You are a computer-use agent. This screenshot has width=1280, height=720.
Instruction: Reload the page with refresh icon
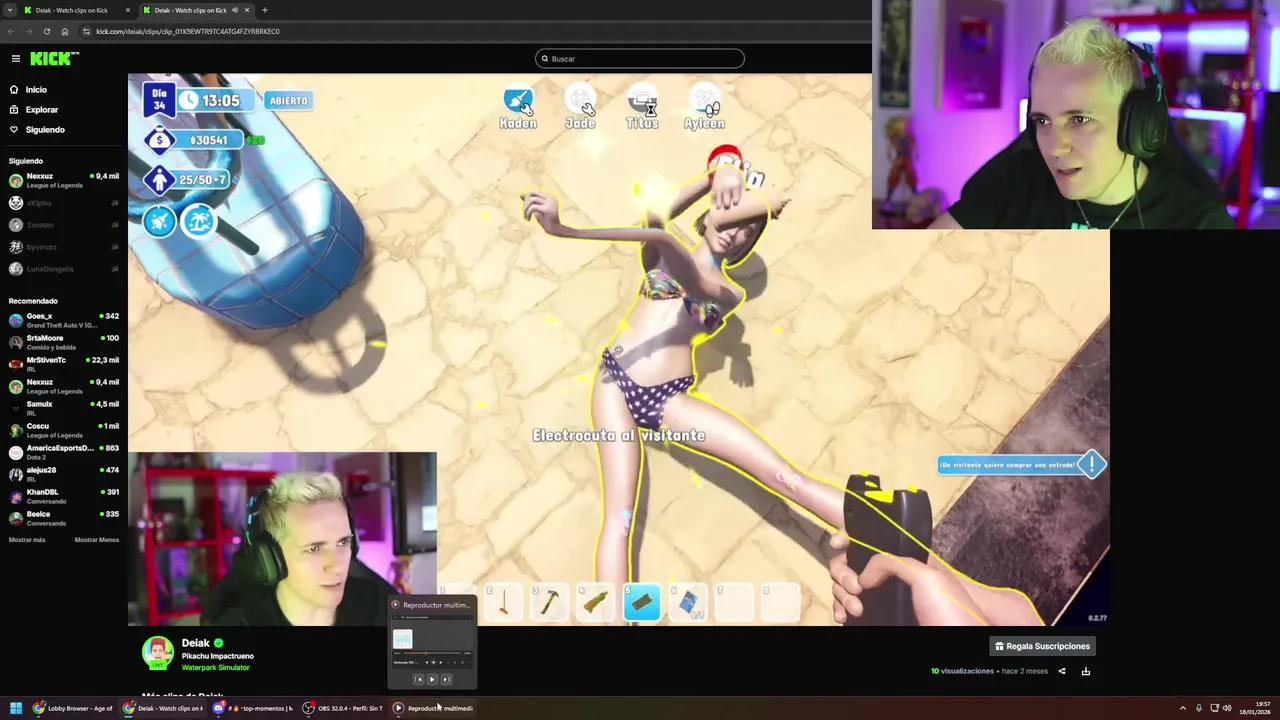[46, 31]
